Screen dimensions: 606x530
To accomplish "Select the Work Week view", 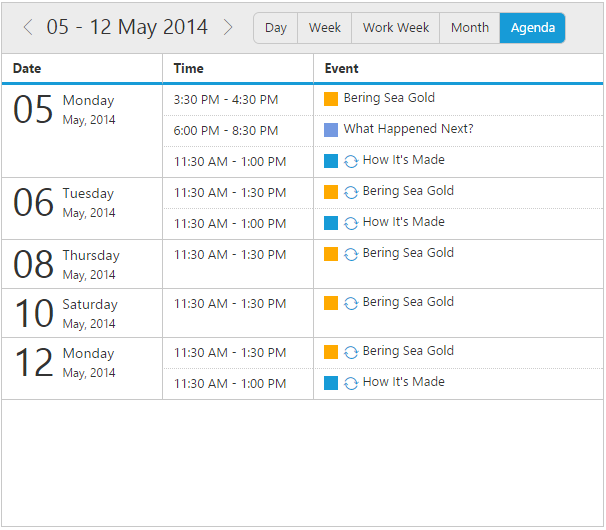I will (x=395, y=28).
